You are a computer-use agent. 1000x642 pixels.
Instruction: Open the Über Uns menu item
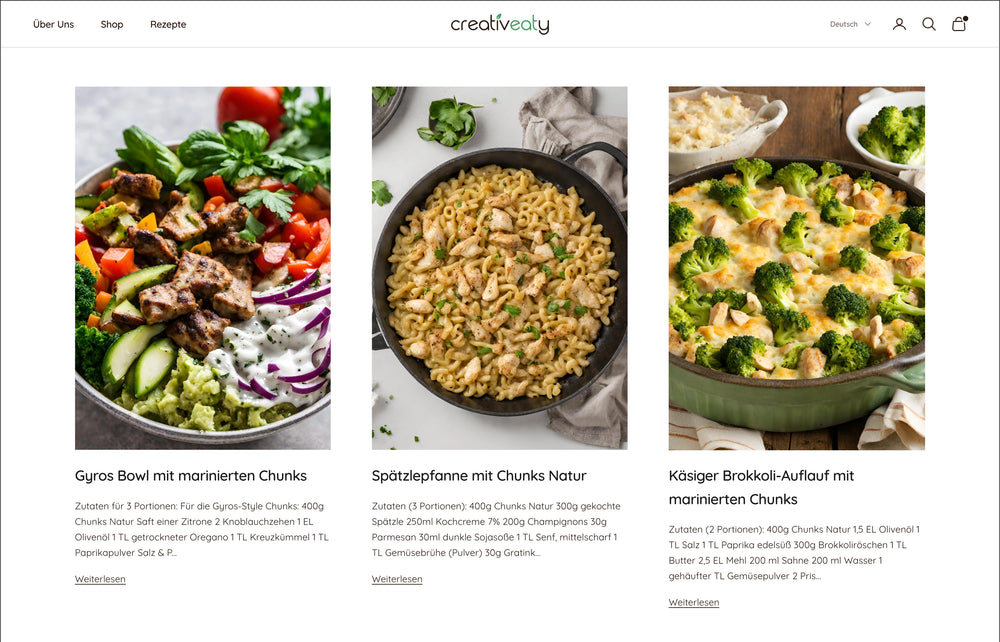[x=54, y=24]
